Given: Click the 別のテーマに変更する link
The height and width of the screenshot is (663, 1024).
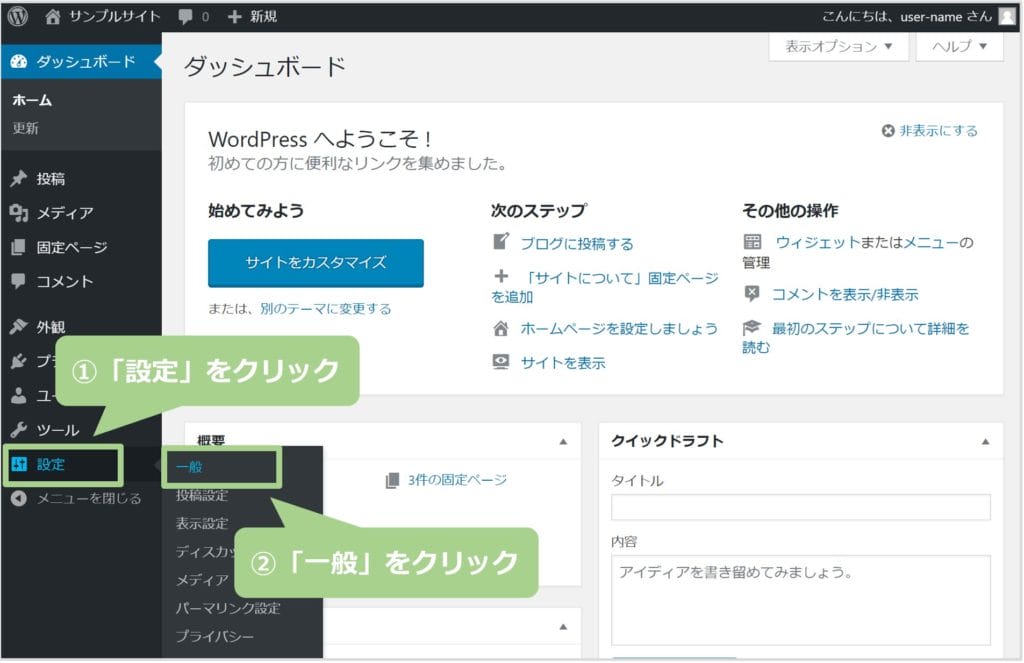Looking at the screenshot, I should pyautogui.click(x=326, y=309).
